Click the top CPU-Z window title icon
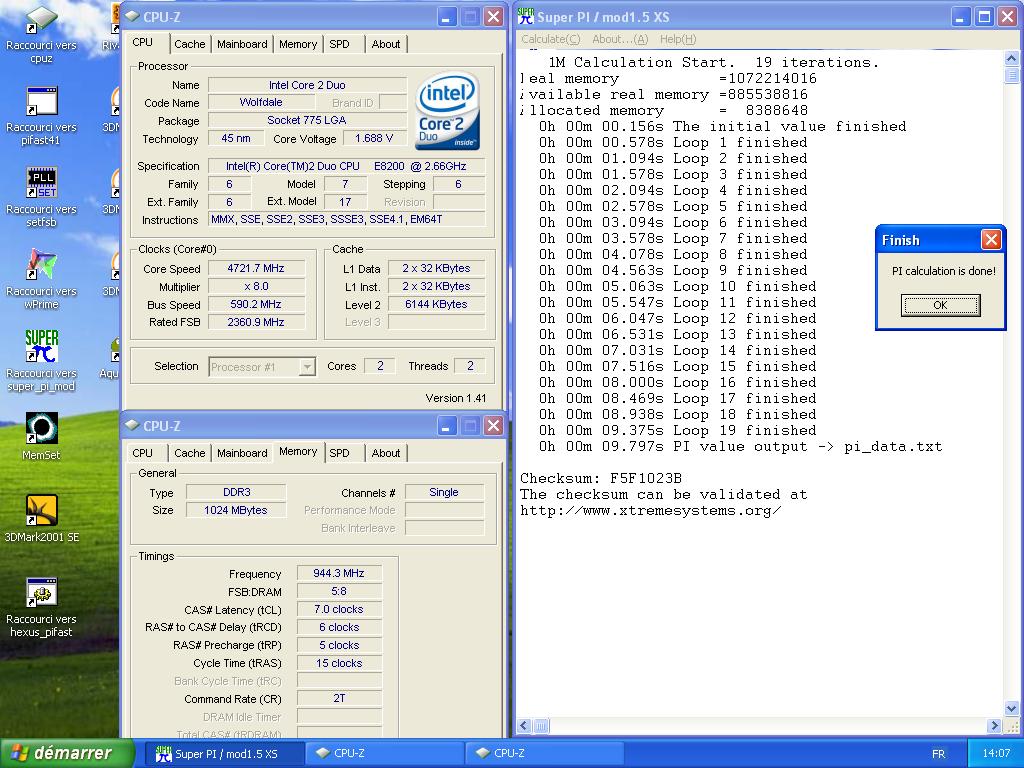 [132, 16]
